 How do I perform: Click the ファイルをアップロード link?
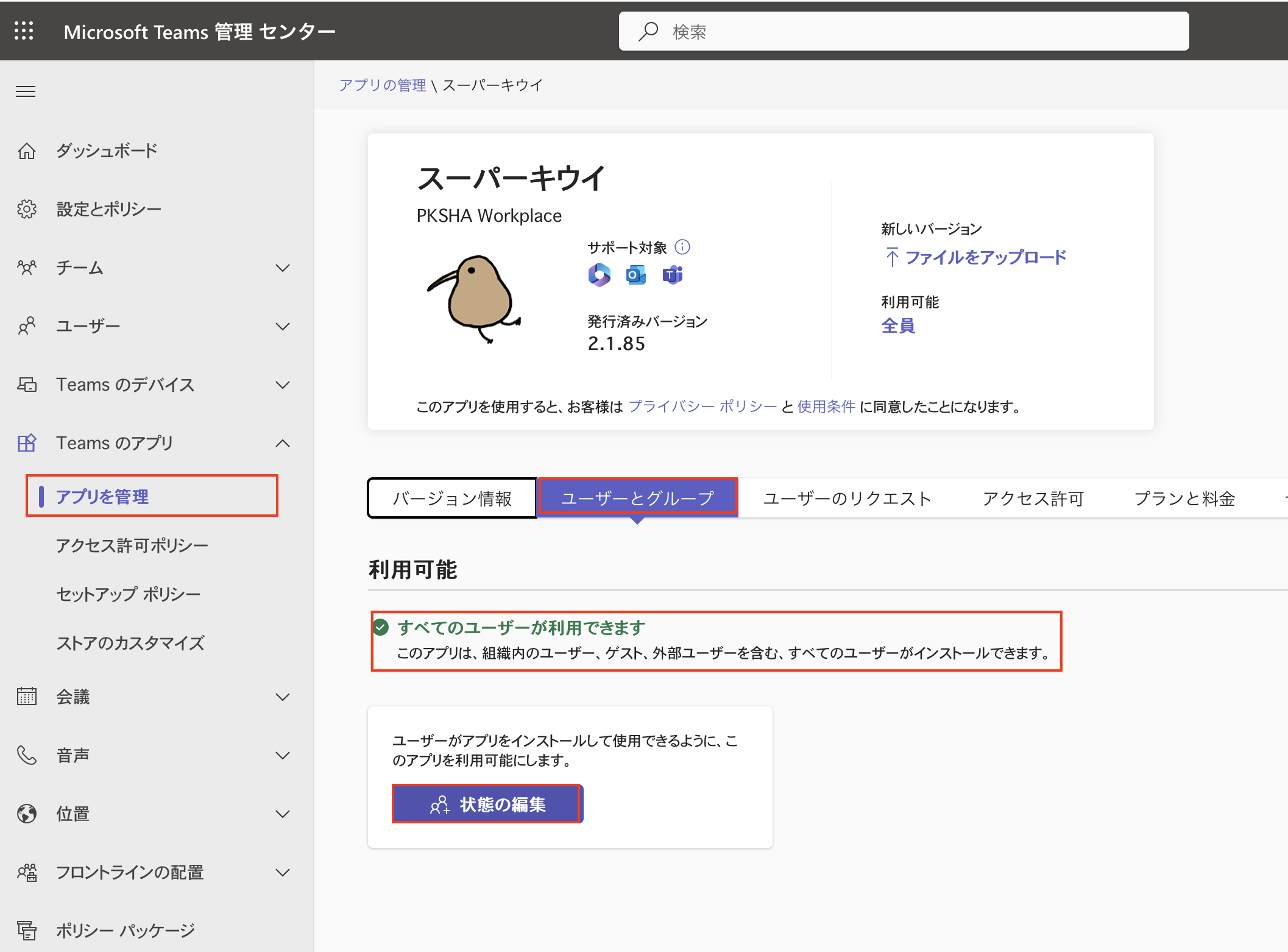point(985,257)
